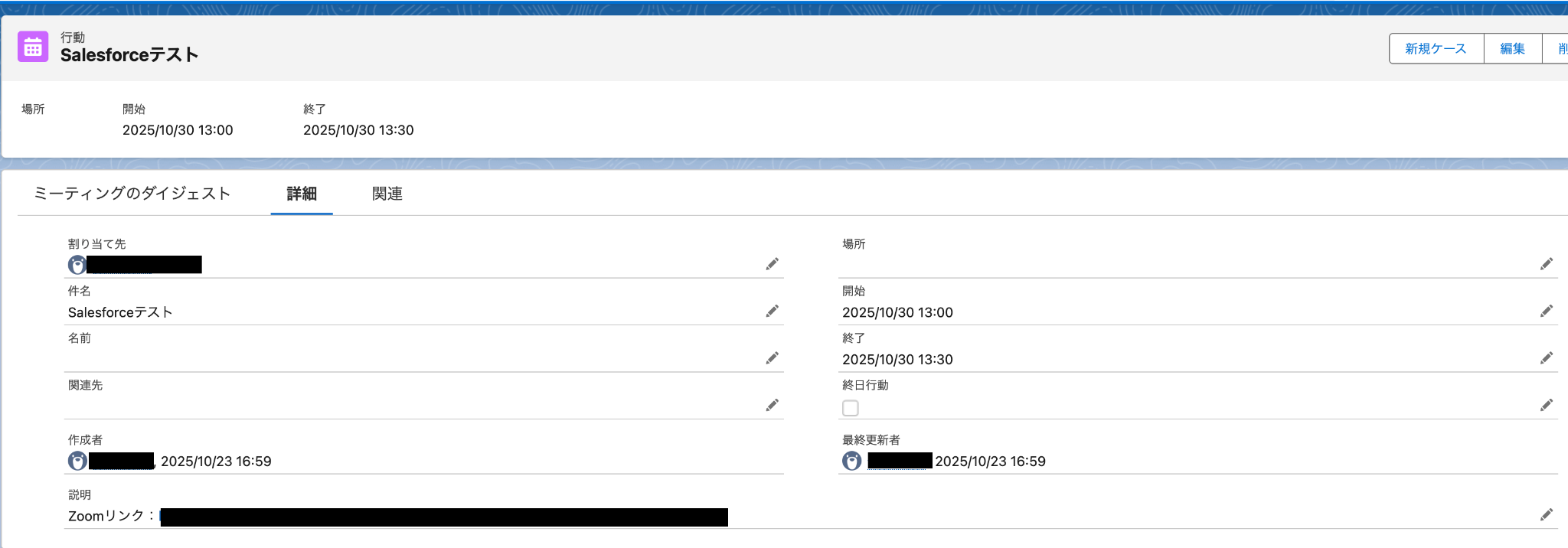This screenshot has height=548, width=1568.
Task: Click the 編集 button
Action: coord(1513,48)
